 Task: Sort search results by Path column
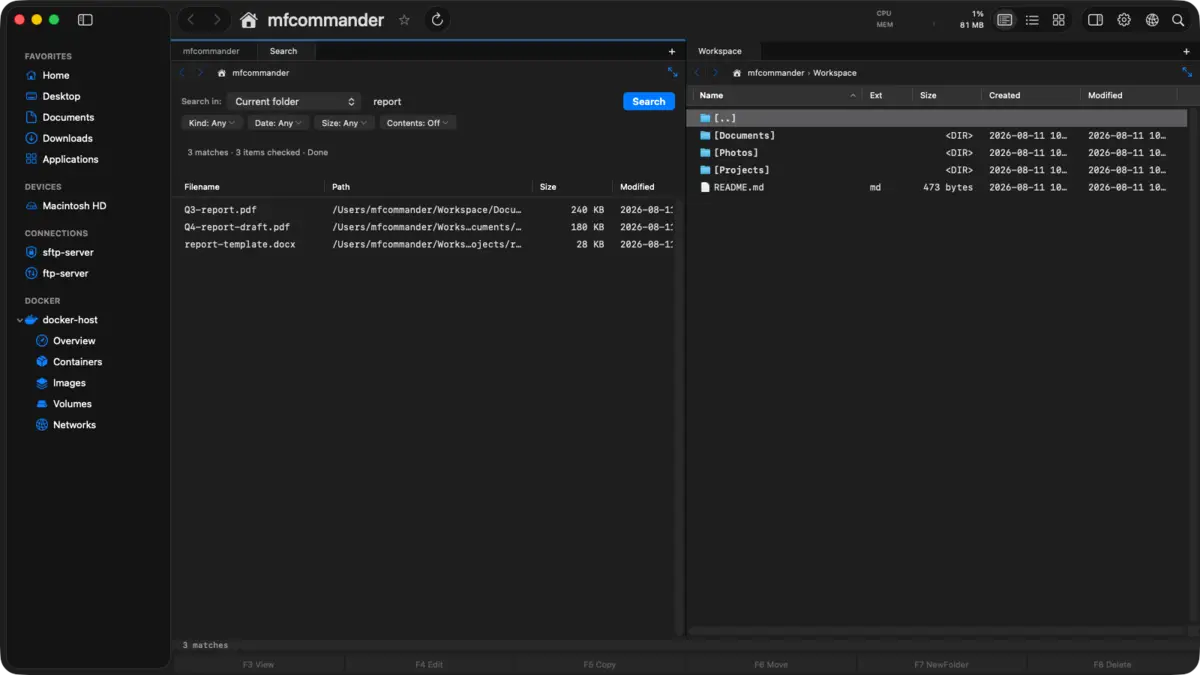(428, 187)
